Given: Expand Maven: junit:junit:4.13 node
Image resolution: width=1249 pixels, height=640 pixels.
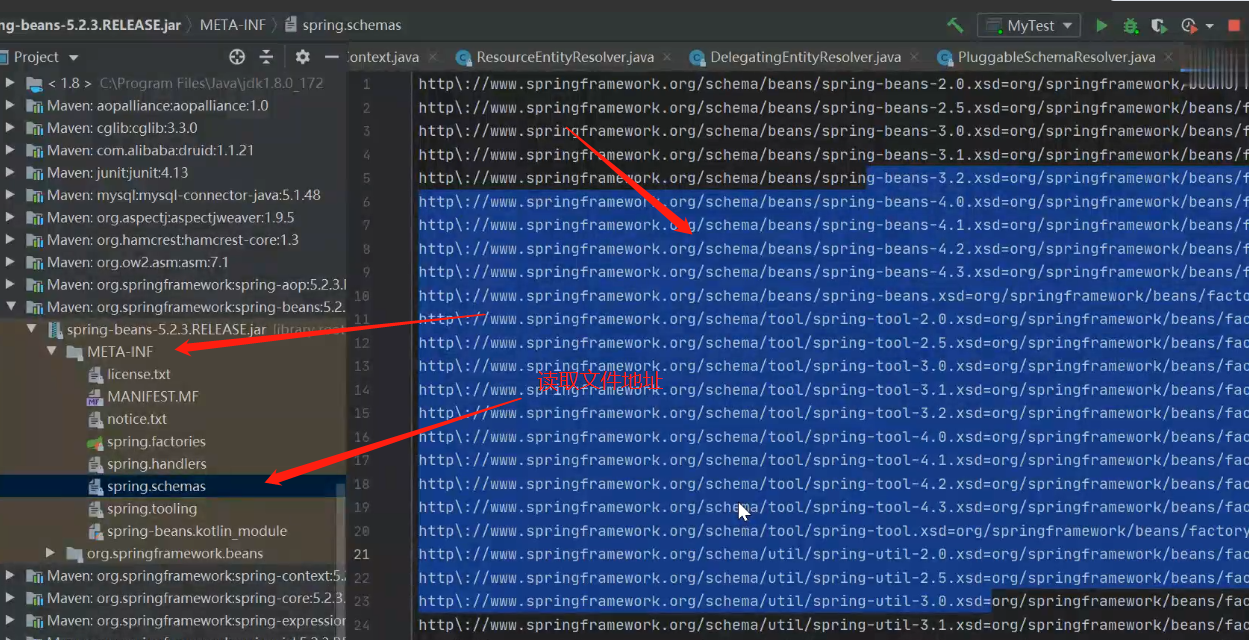Looking at the screenshot, I should [x=10, y=172].
